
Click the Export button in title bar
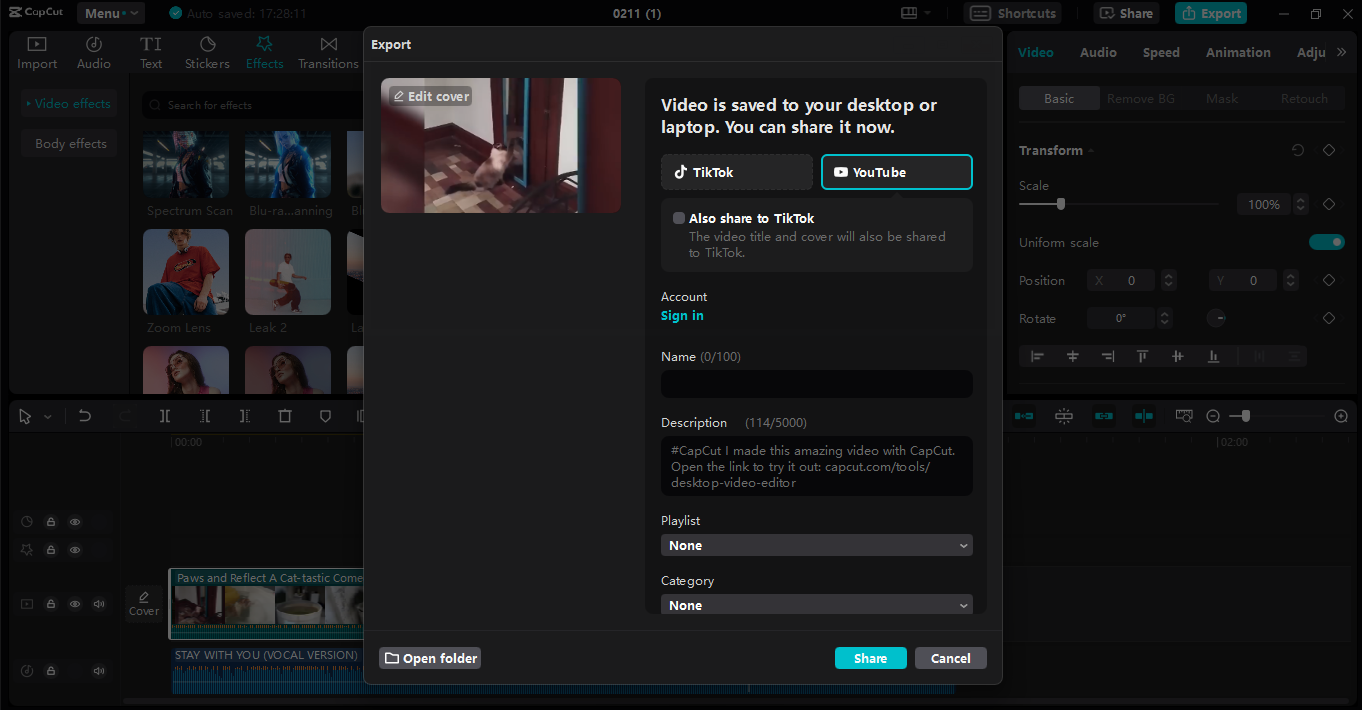(x=1211, y=13)
